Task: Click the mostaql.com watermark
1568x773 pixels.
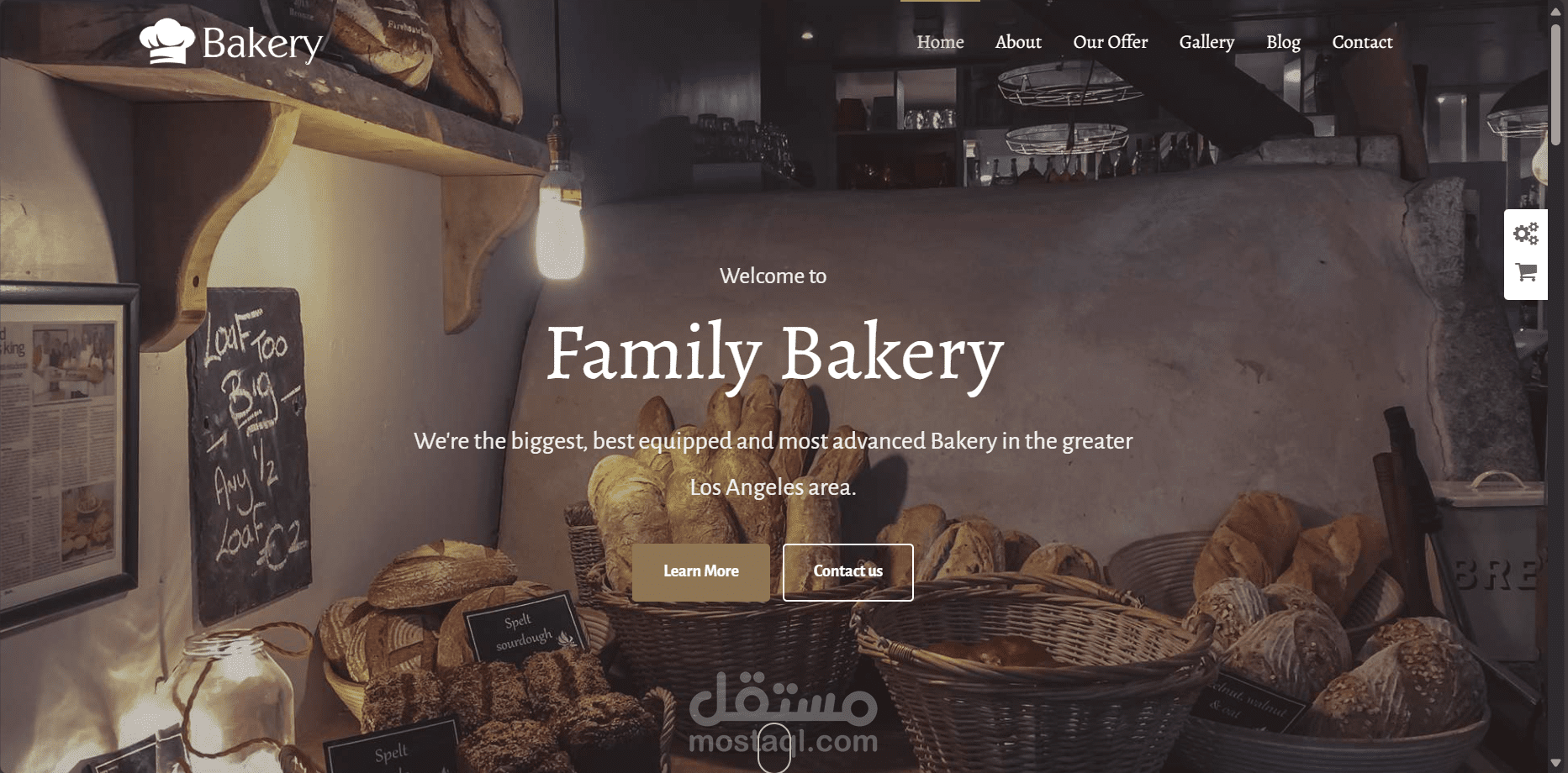Action: [783, 714]
